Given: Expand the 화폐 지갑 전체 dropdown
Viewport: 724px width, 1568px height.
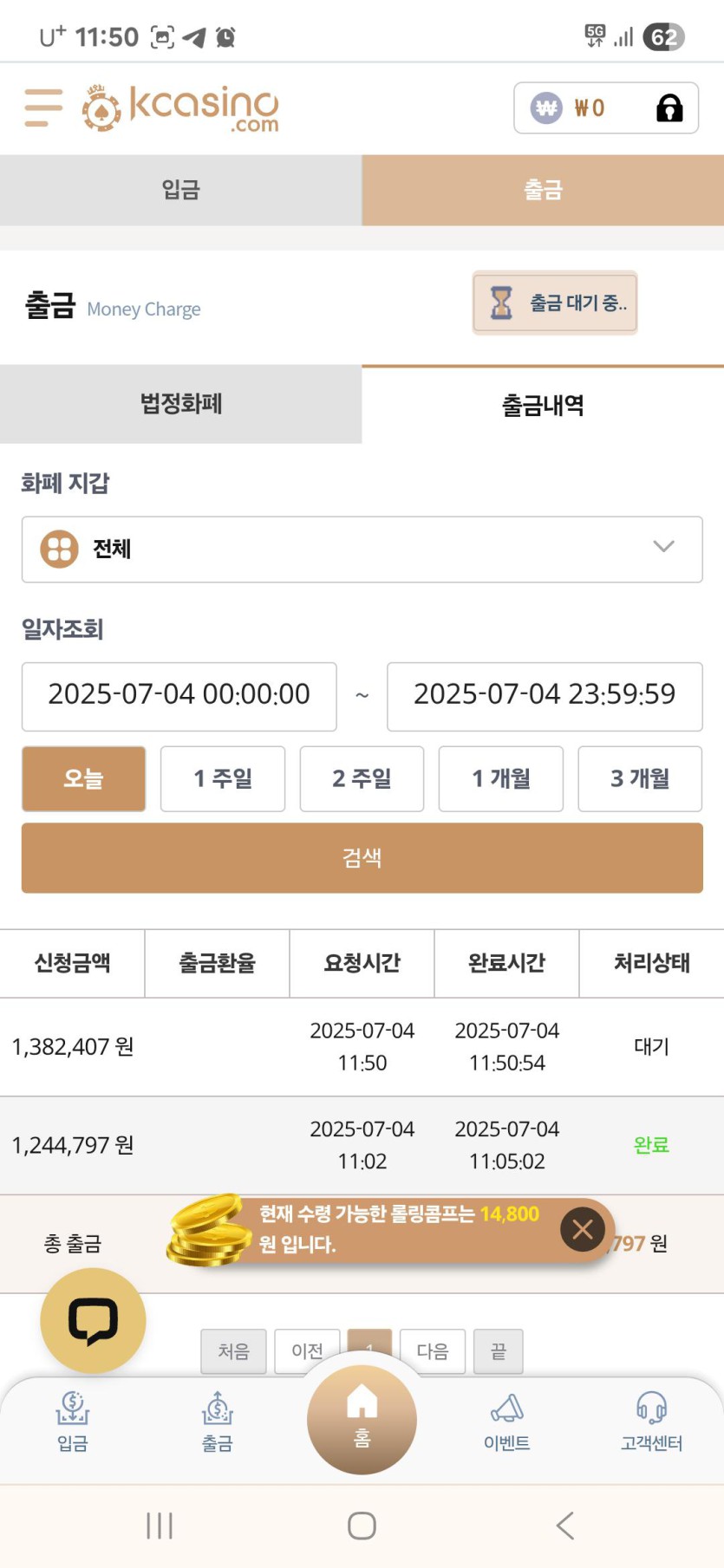Looking at the screenshot, I should tap(362, 550).
